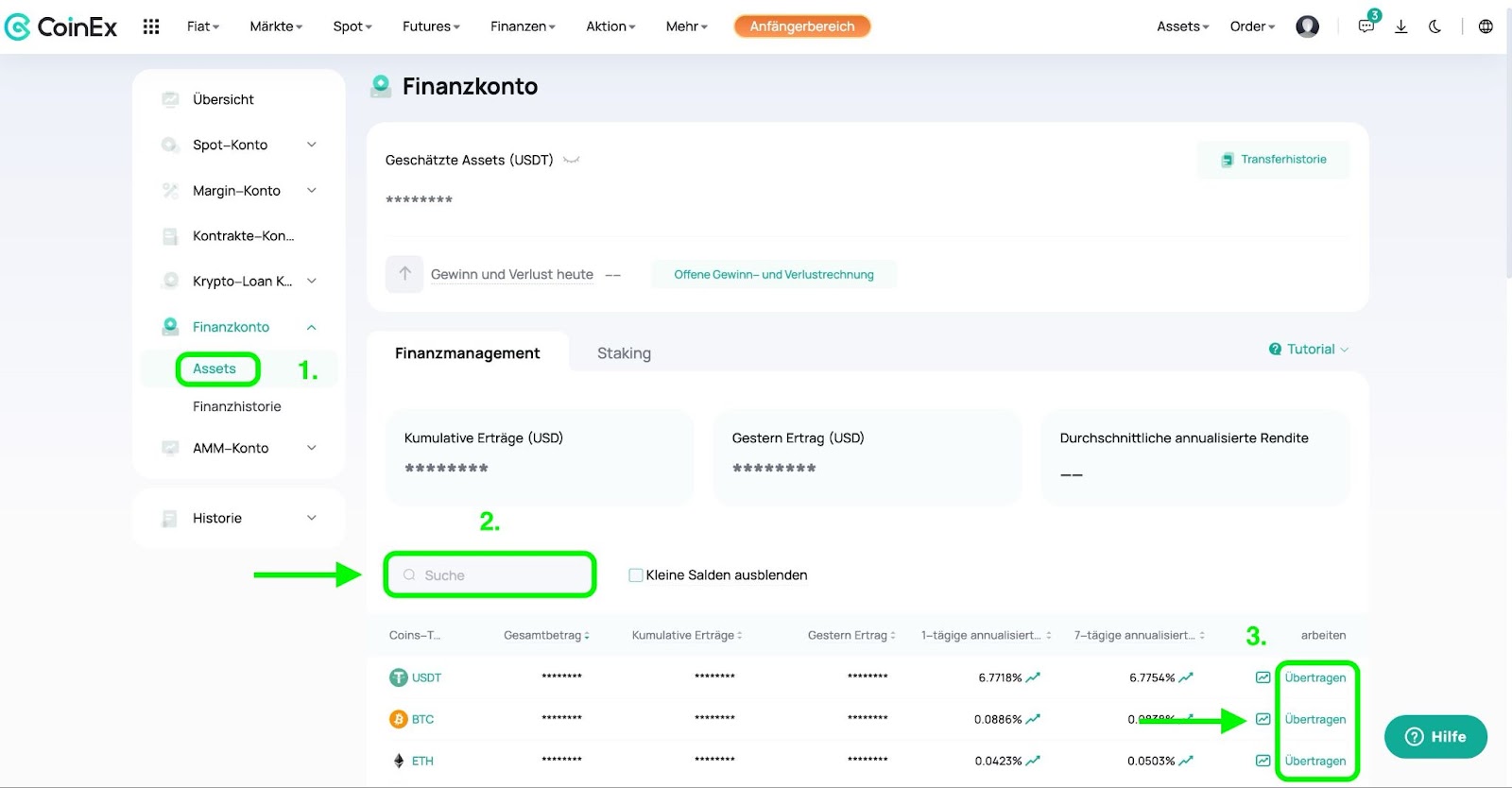Open the Fiat dropdown menu

click(x=203, y=26)
